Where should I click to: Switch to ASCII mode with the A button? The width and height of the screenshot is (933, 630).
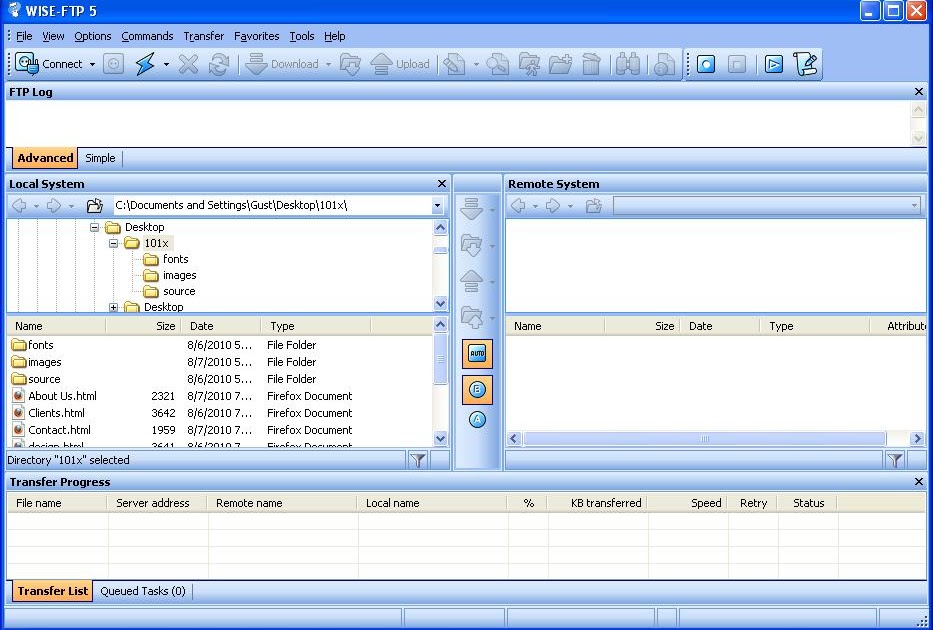click(477, 420)
